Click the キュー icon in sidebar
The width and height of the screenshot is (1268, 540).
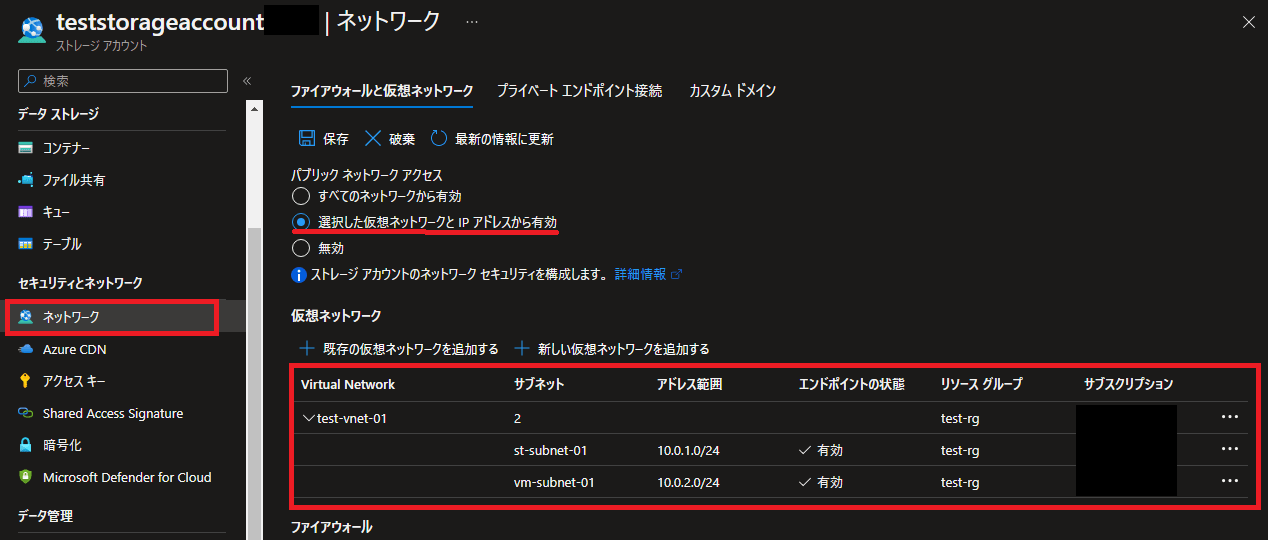(26, 212)
